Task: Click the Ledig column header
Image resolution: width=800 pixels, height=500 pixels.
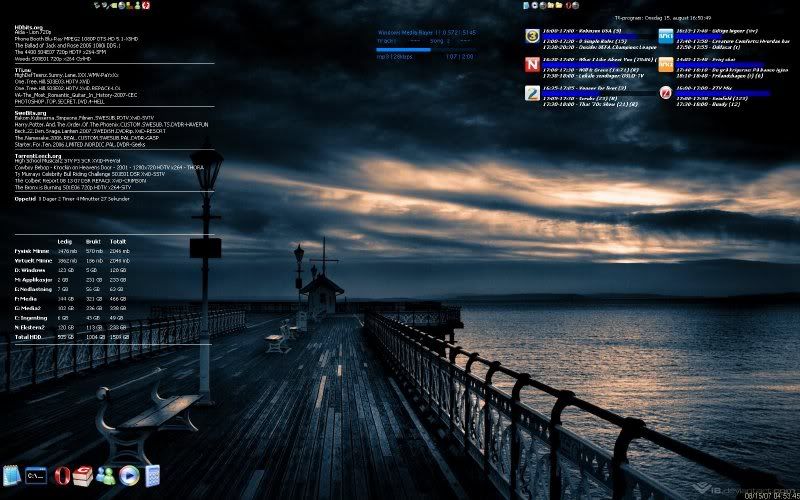Action: [x=65, y=241]
